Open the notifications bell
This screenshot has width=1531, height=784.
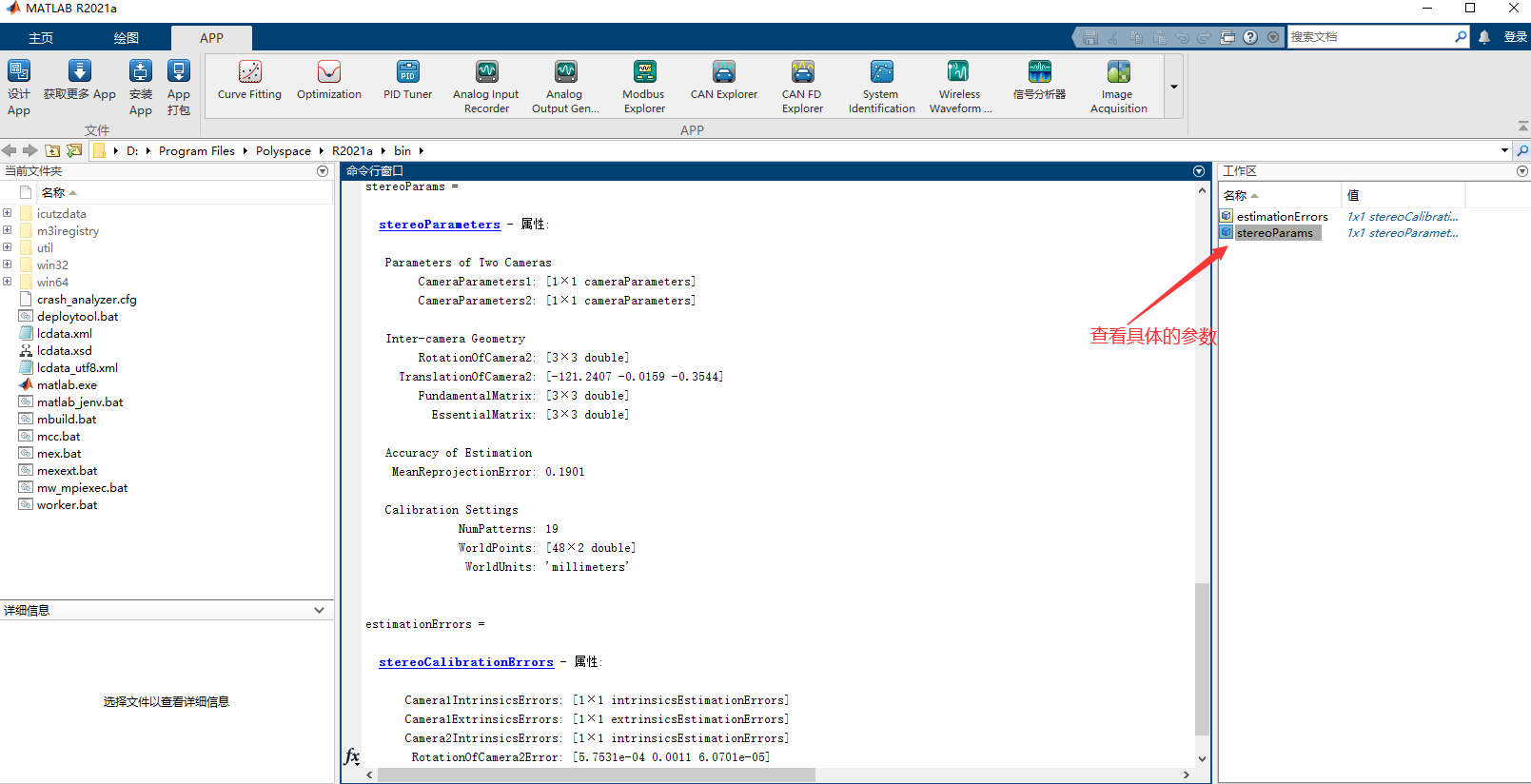tap(1484, 37)
